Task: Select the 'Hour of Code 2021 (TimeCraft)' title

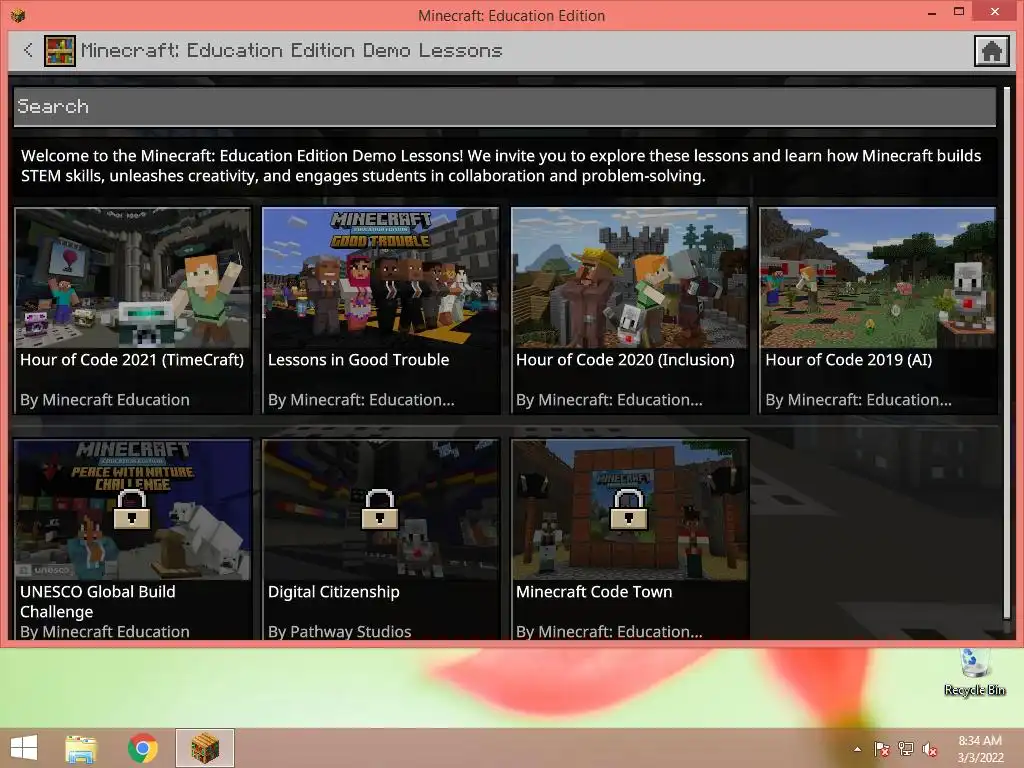Action: pyautogui.click(x=132, y=360)
